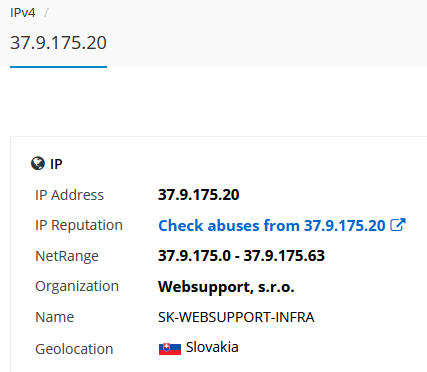Click the Organization field label
The image size is (427, 372).
(x=77, y=286)
